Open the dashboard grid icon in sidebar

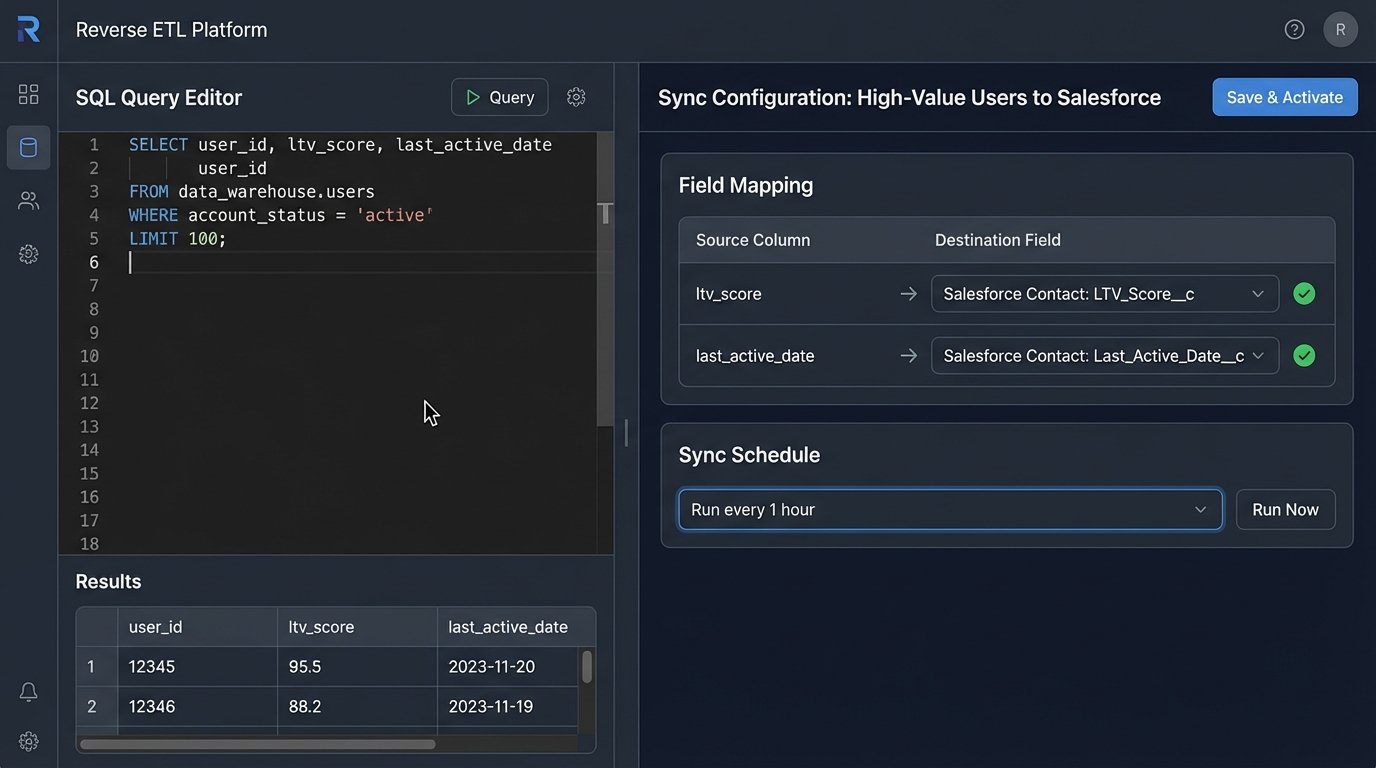click(x=28, y=94)
